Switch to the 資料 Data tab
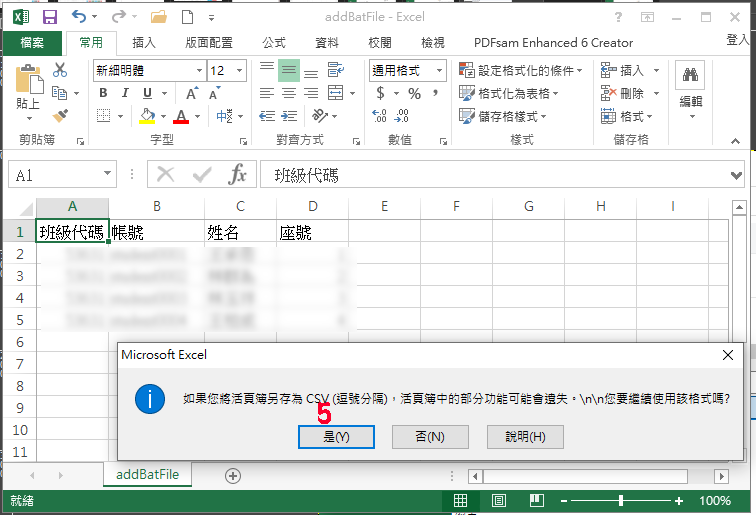Image resolution: width=756 pixels, height=515 pixels. click(x=327, y=43)
